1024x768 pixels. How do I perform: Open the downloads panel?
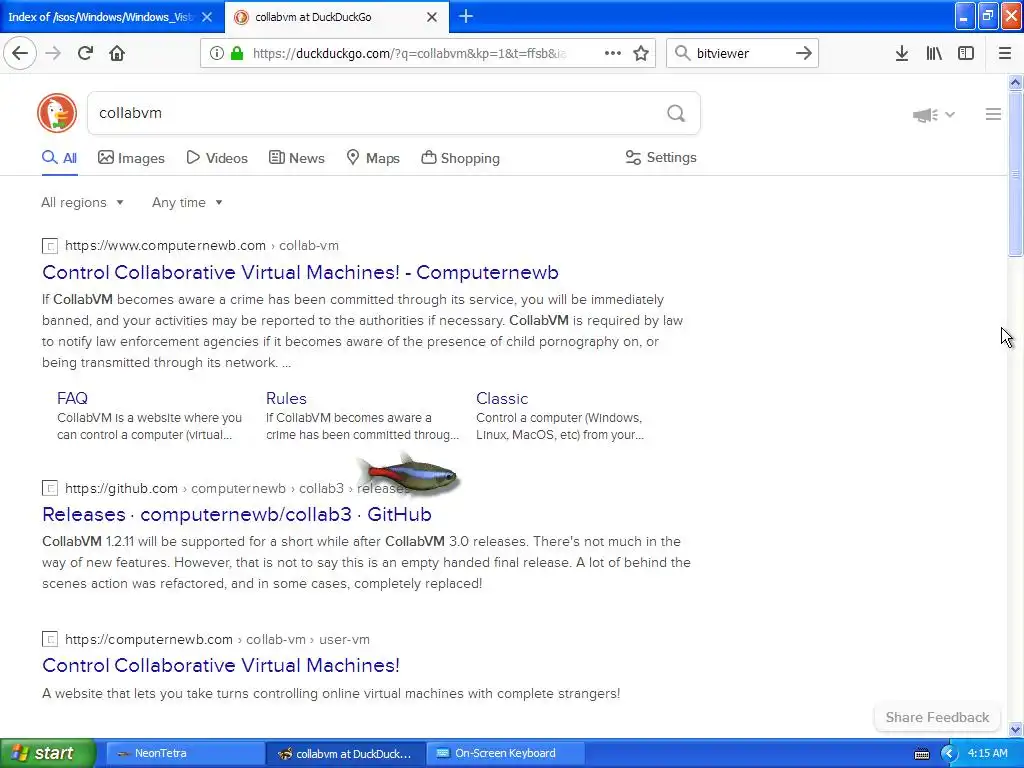tap(901, 53)
